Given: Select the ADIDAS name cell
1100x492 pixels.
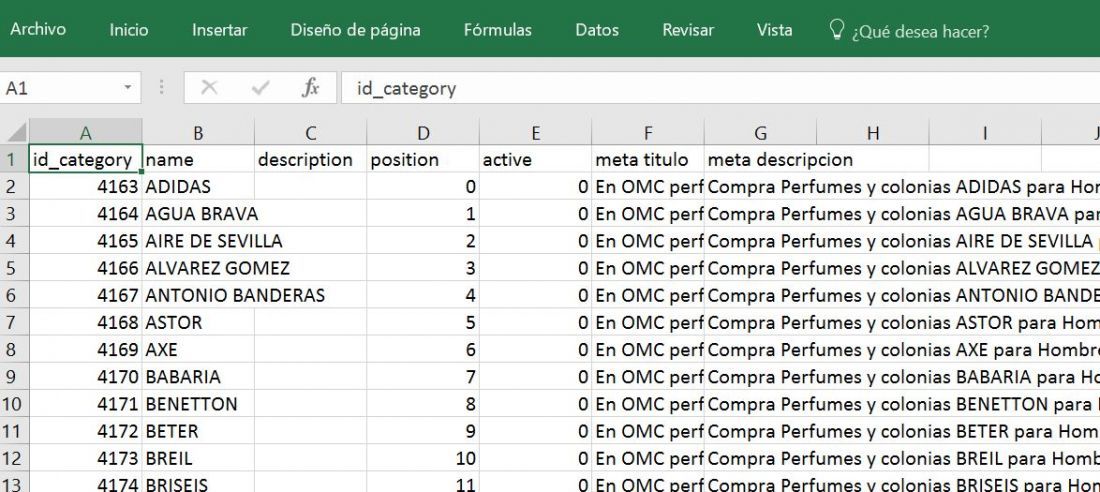Looking at the screenshot, I should pyautogui.click(x=198, y=187).
